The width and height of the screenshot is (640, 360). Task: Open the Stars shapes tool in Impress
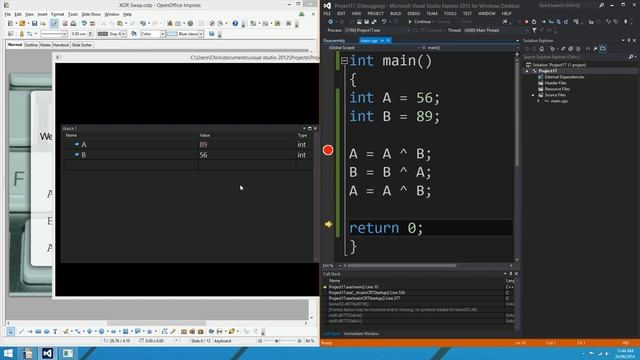[x=149, y=331]
